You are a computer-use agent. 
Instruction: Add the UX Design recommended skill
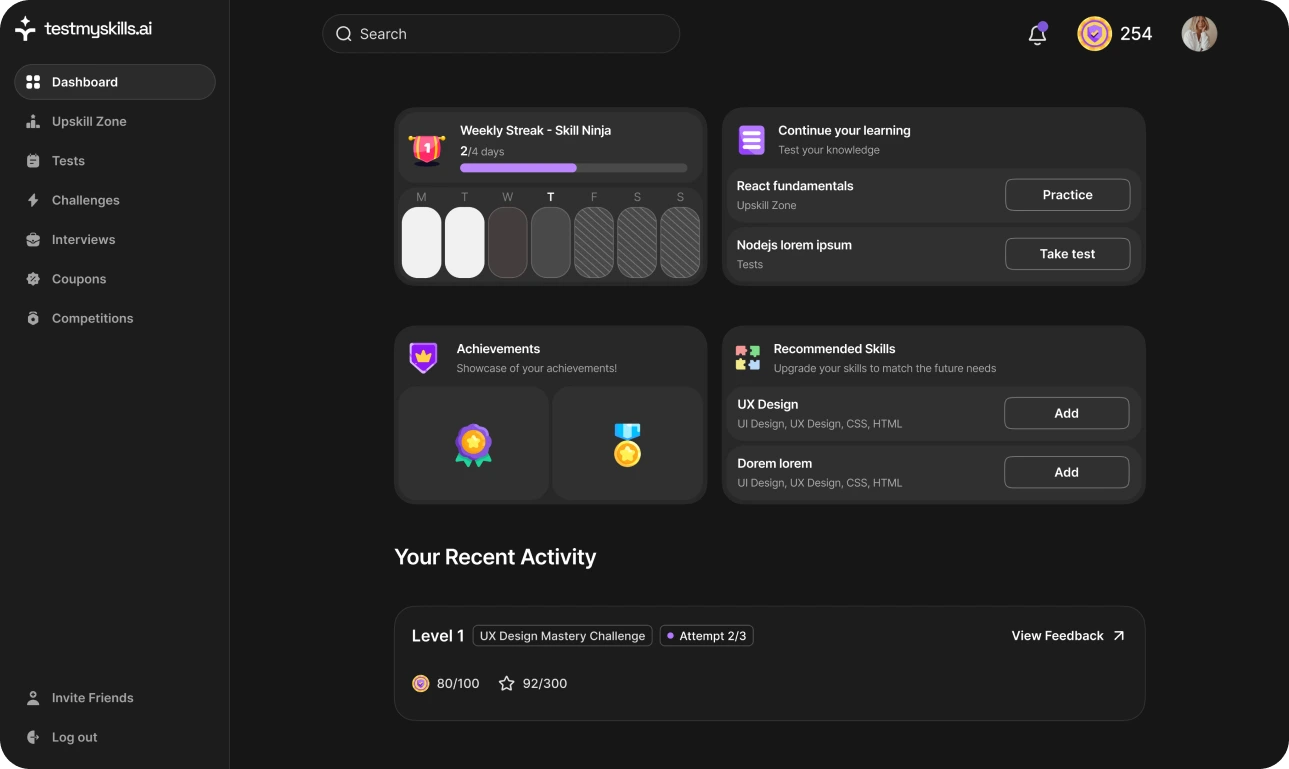(1066, 413)
